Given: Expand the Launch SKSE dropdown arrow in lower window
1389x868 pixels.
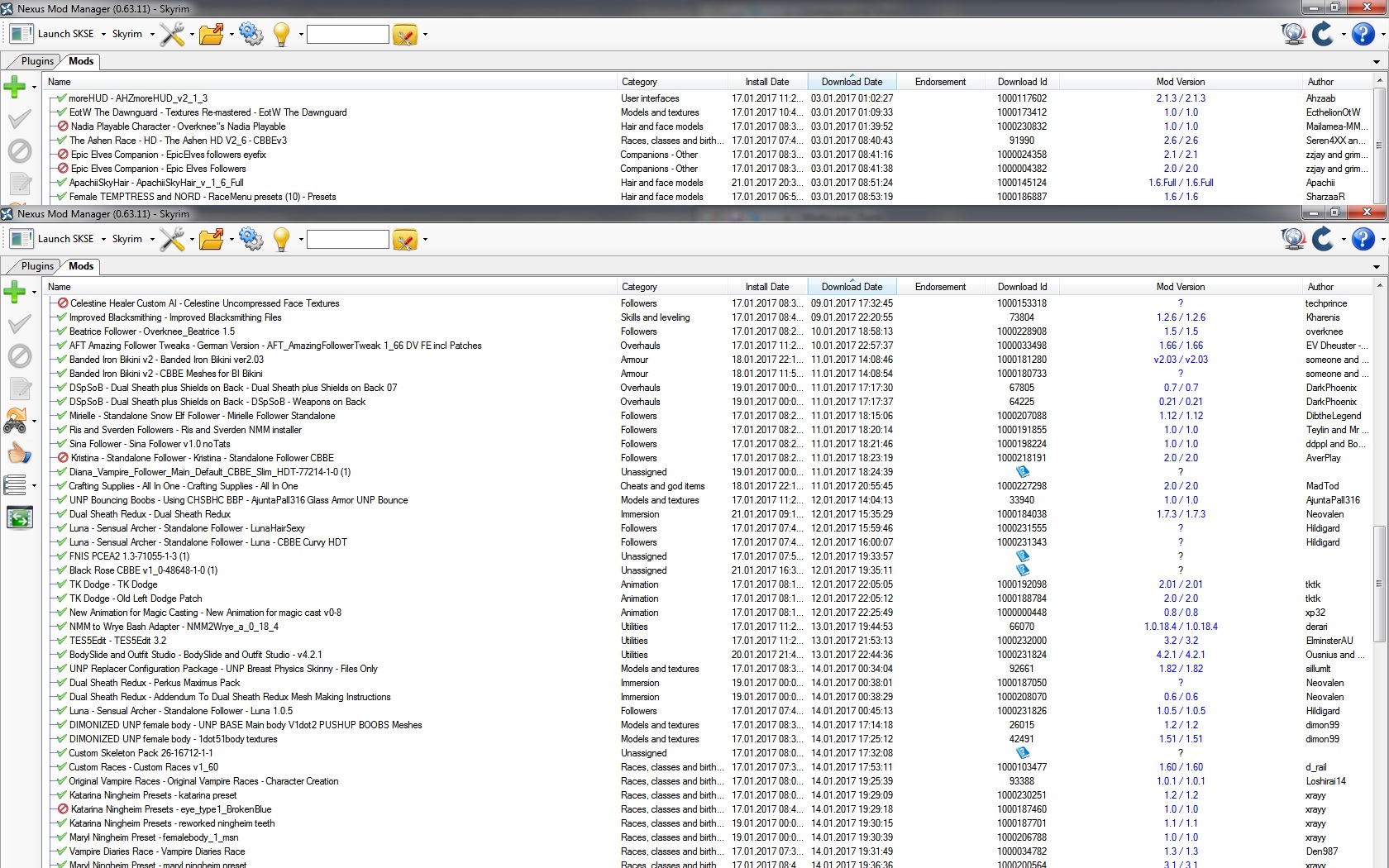Looking at the screenshot, I should point(103,240).
